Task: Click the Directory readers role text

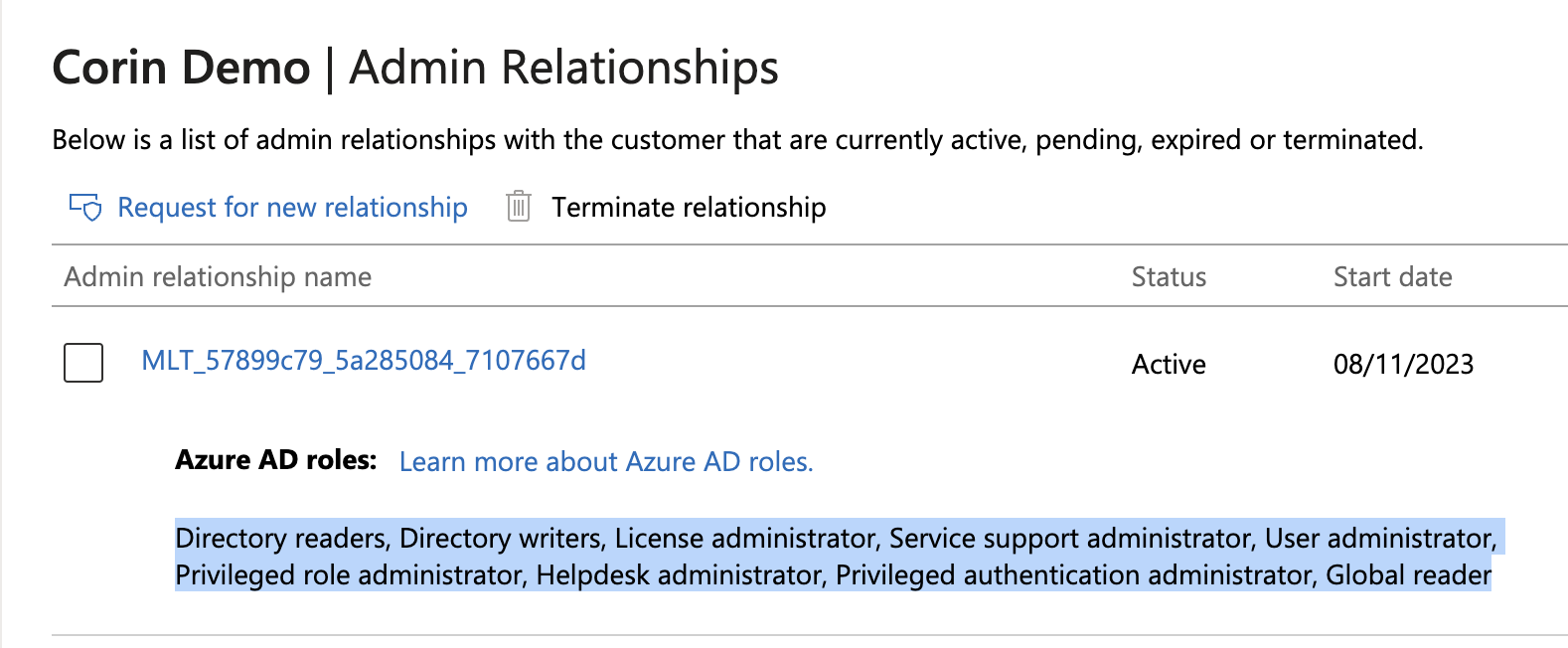Action: point(280,538)
